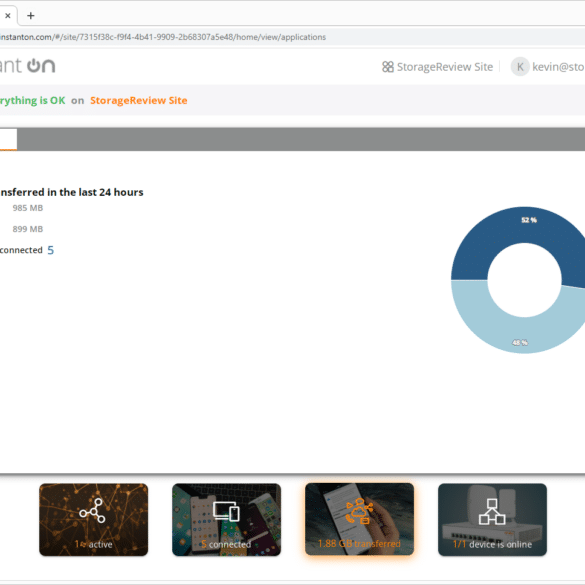Image resolution: width=585 pixels, height=585 pixels.
Task: Click the Everything is OK status
Action: coord(32,100)
